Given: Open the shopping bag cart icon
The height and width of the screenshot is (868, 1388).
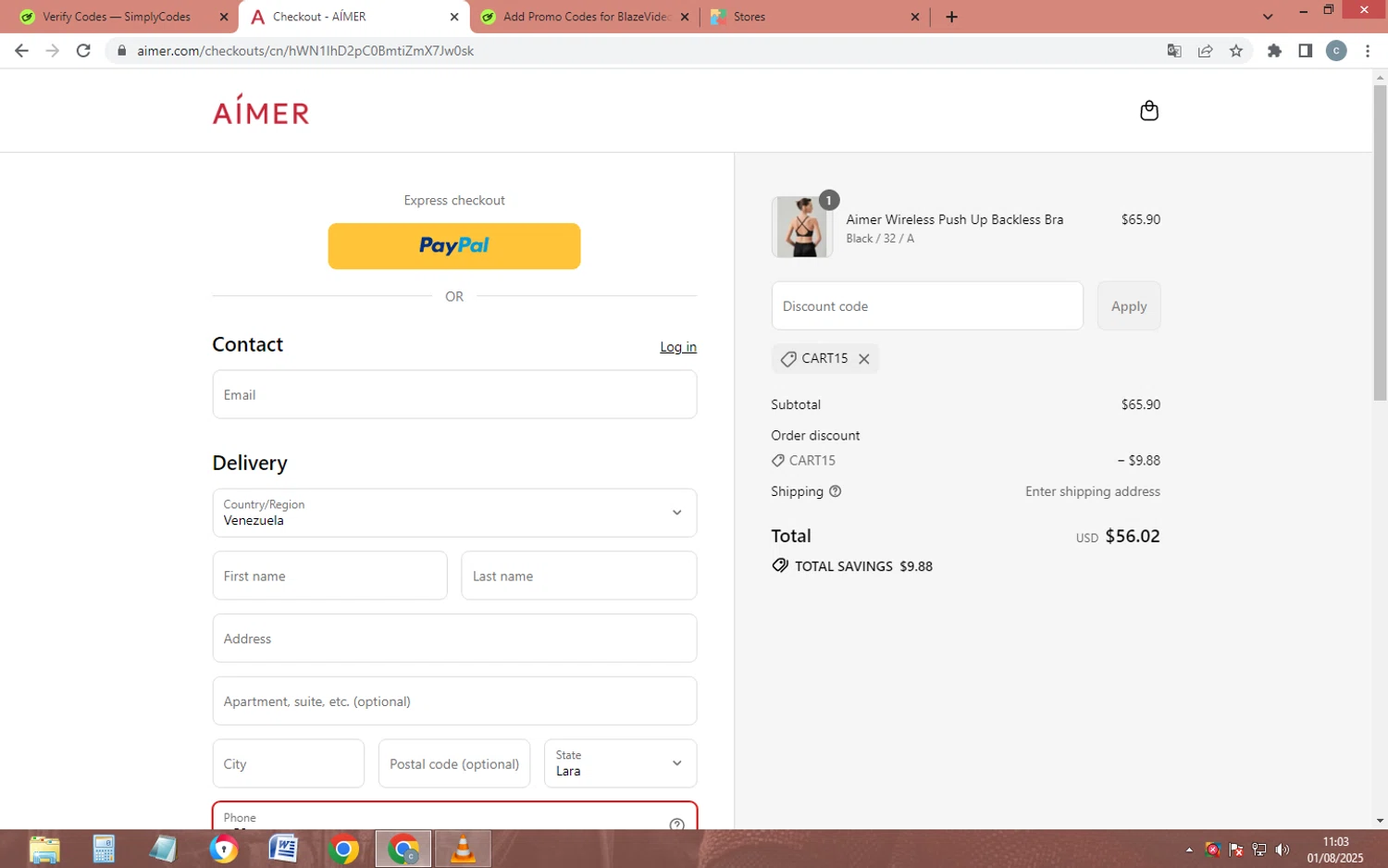Looking at the screenshot, I should click(1148, 111).
